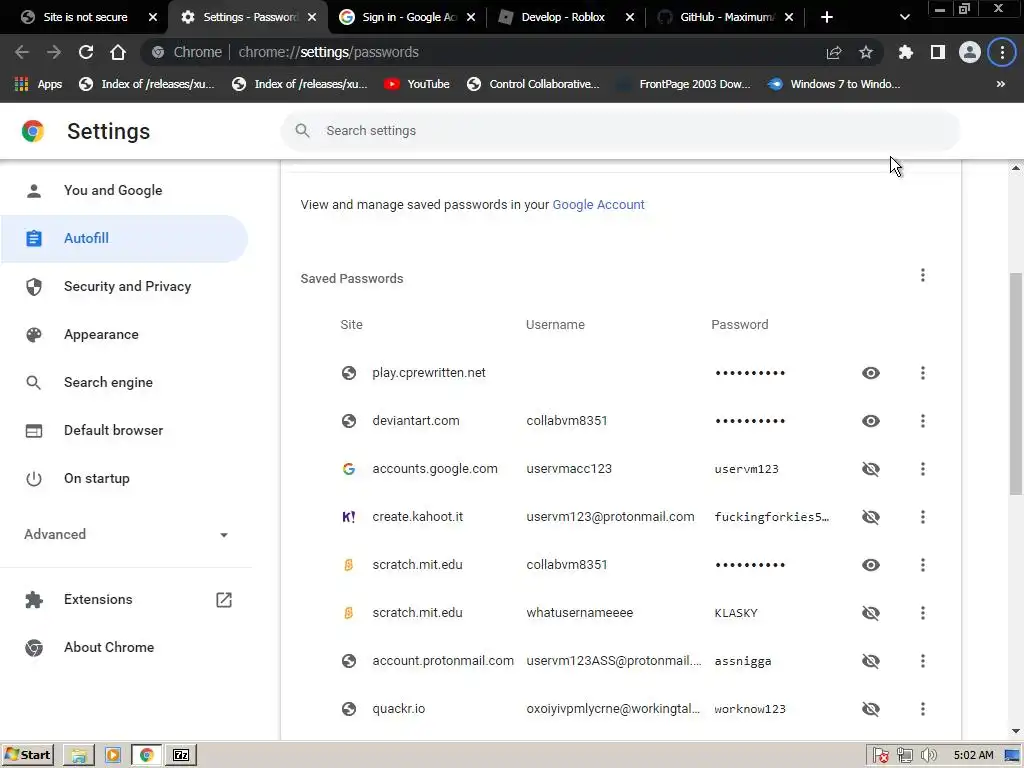Hide the create.kahoot.it password

[x=871, y=517]
